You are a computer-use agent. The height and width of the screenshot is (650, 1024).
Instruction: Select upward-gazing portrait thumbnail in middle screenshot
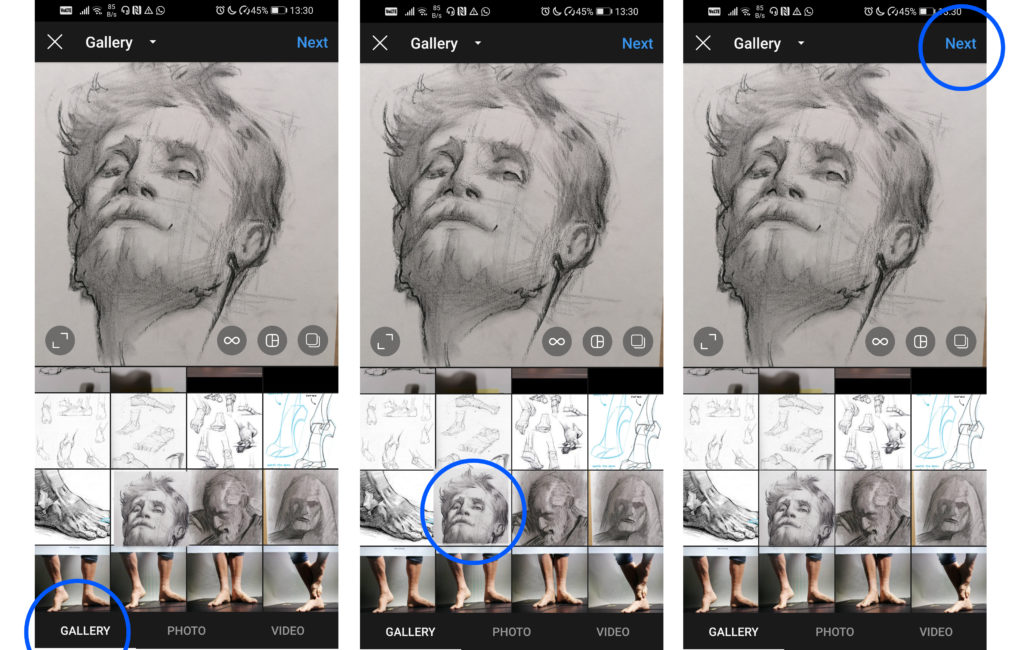(x=474, y=508)
